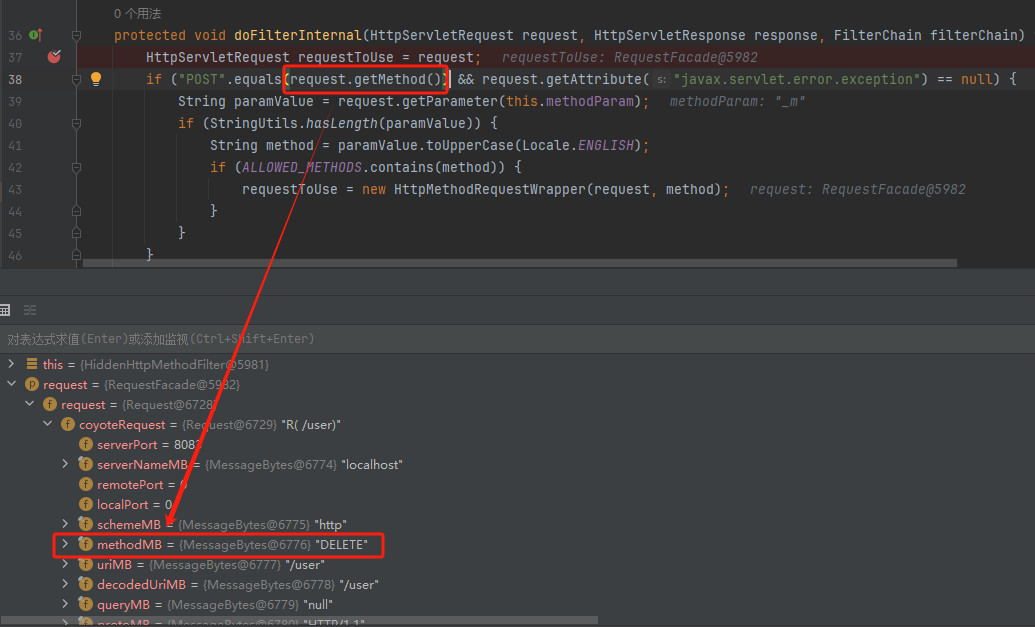The image size is (1035, 627).
Task: Click Locale.ENGLISH on line 41
Action: click(x=578, y=145)
